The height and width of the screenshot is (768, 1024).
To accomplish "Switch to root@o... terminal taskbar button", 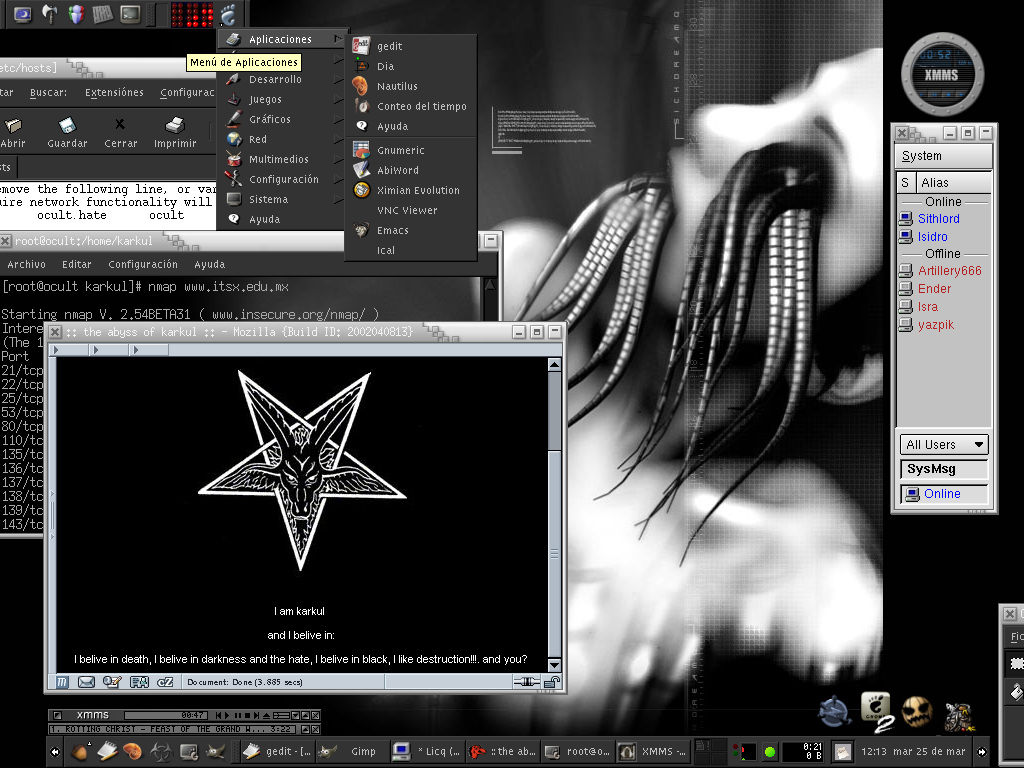I will click(x=579, y=752).
